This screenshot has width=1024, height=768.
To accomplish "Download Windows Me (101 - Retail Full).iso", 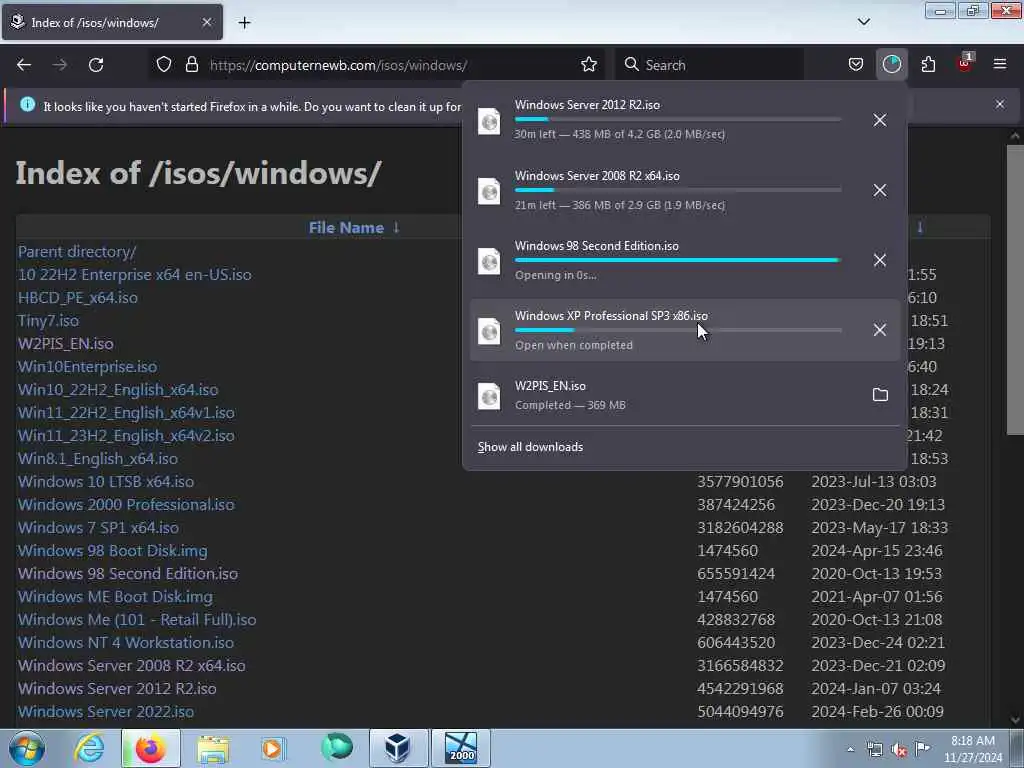I will [137, 619].
